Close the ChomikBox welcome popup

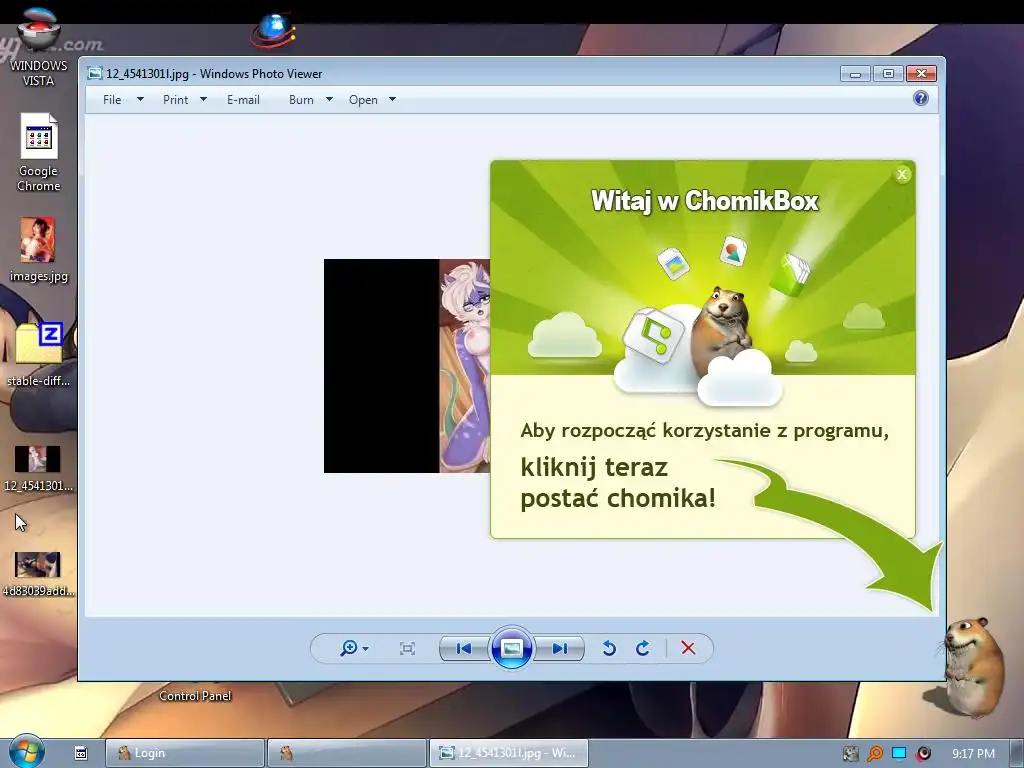[902, 174]
